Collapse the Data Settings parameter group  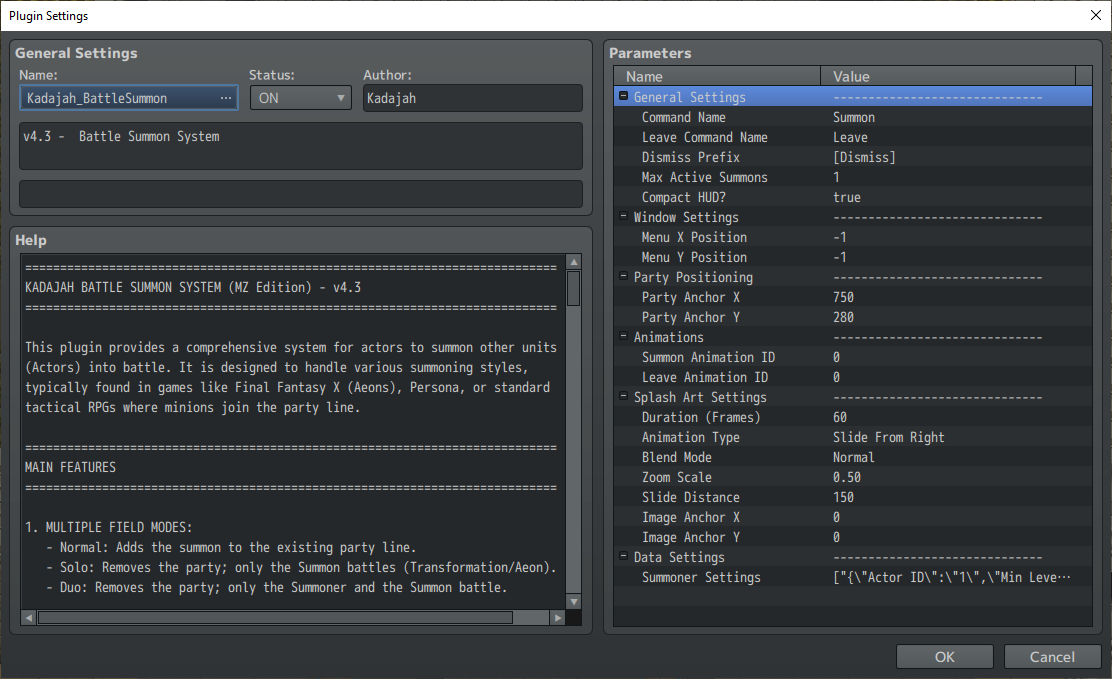(x=623, y=556)
